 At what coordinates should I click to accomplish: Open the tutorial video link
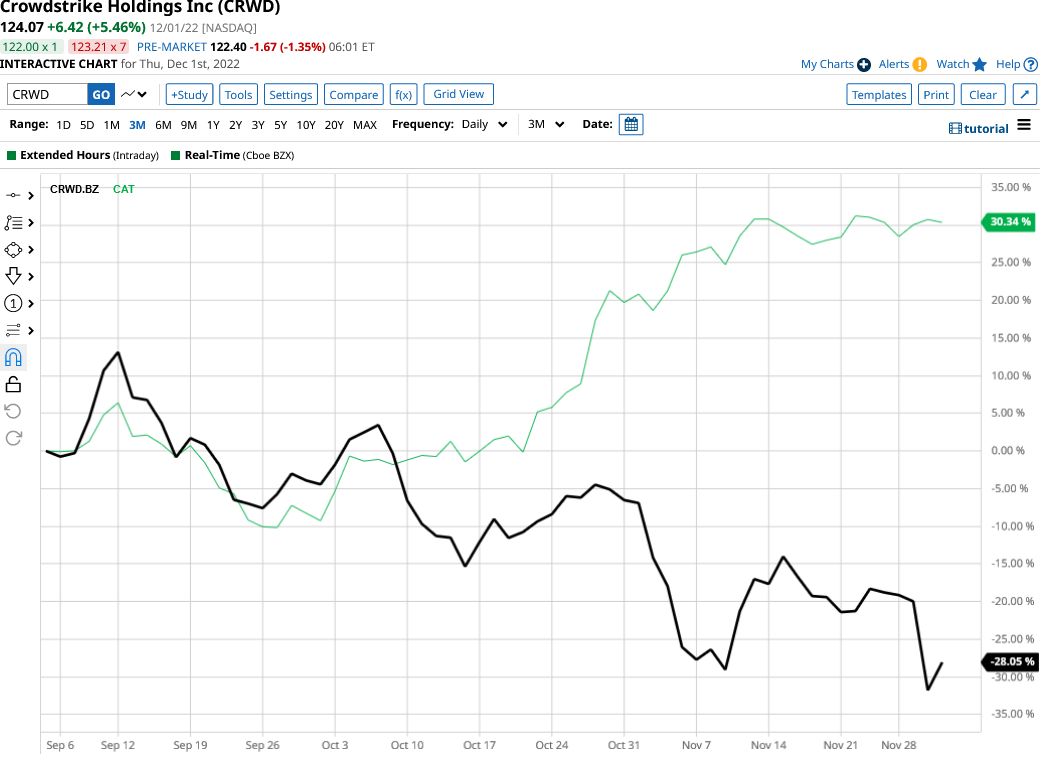[979, 129]
